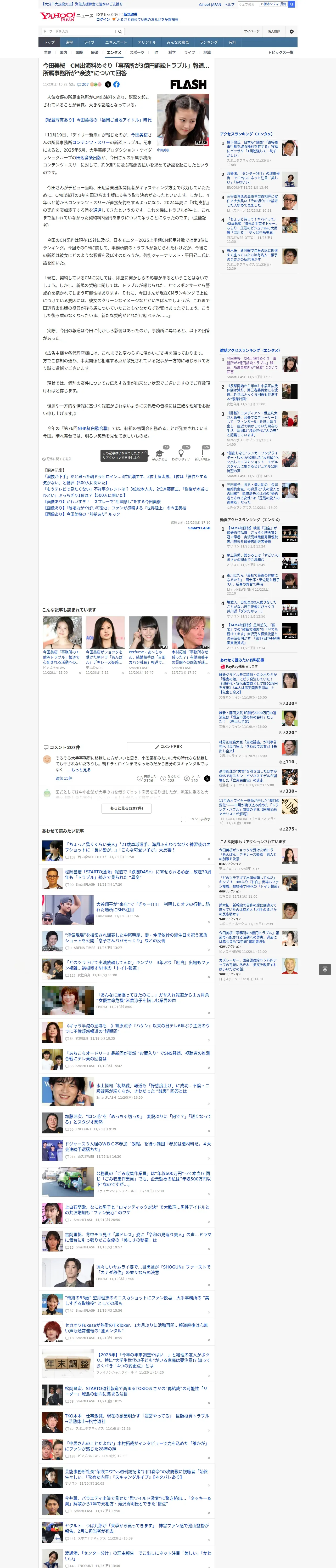
Task: Open 緊急支援募金 banner link at top
Action: pos(82,4)
